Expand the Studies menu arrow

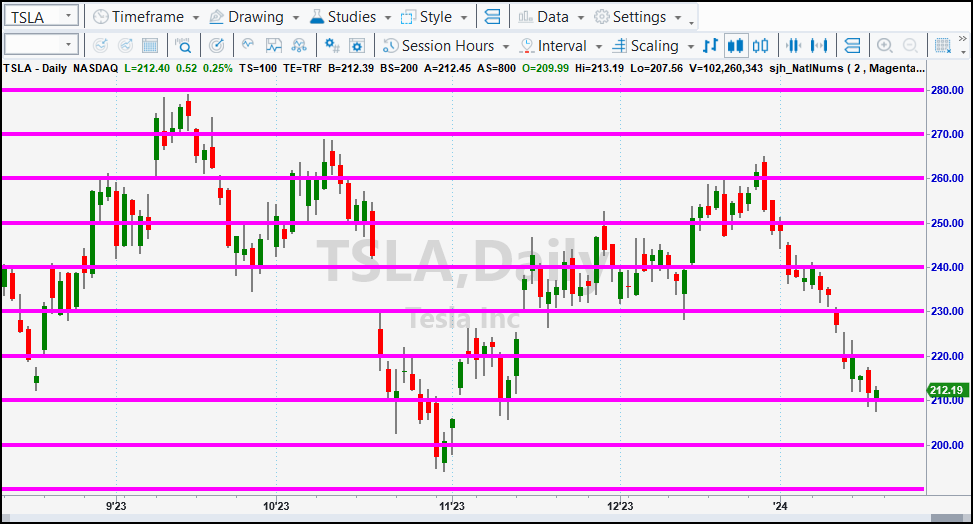387,17
